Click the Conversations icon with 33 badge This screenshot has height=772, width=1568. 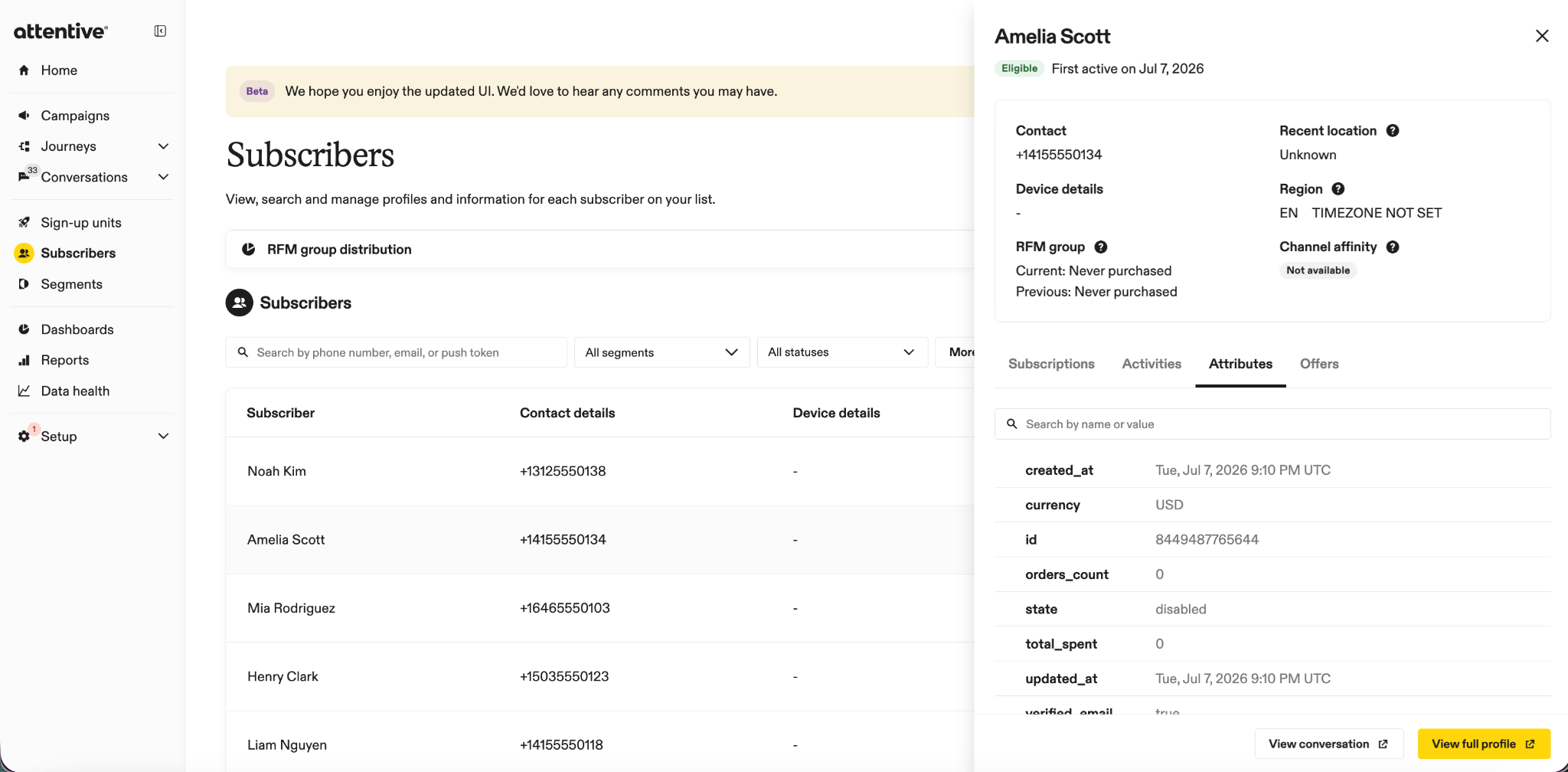click(25, 175)
